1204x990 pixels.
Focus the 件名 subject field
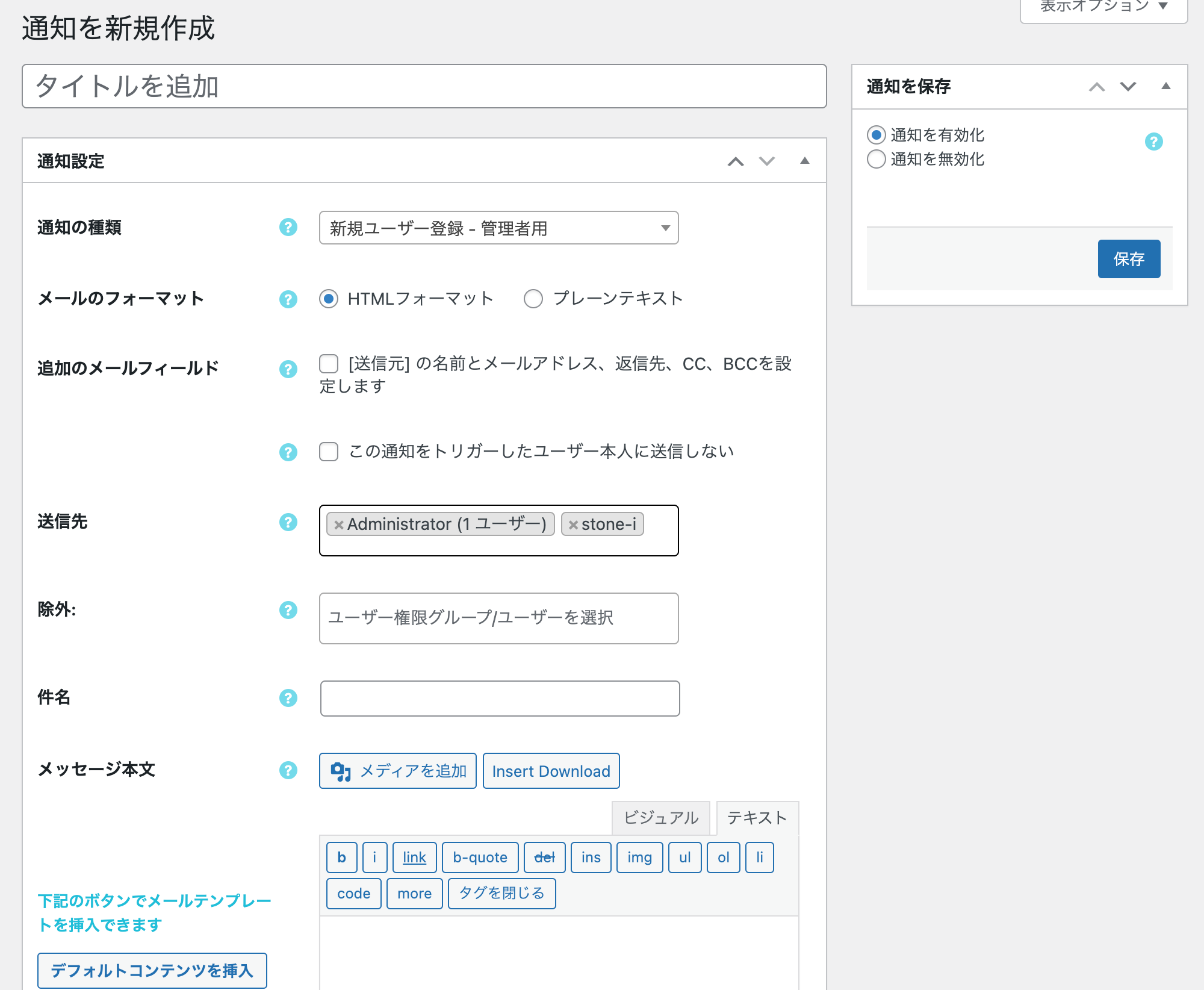coord(500,699)
